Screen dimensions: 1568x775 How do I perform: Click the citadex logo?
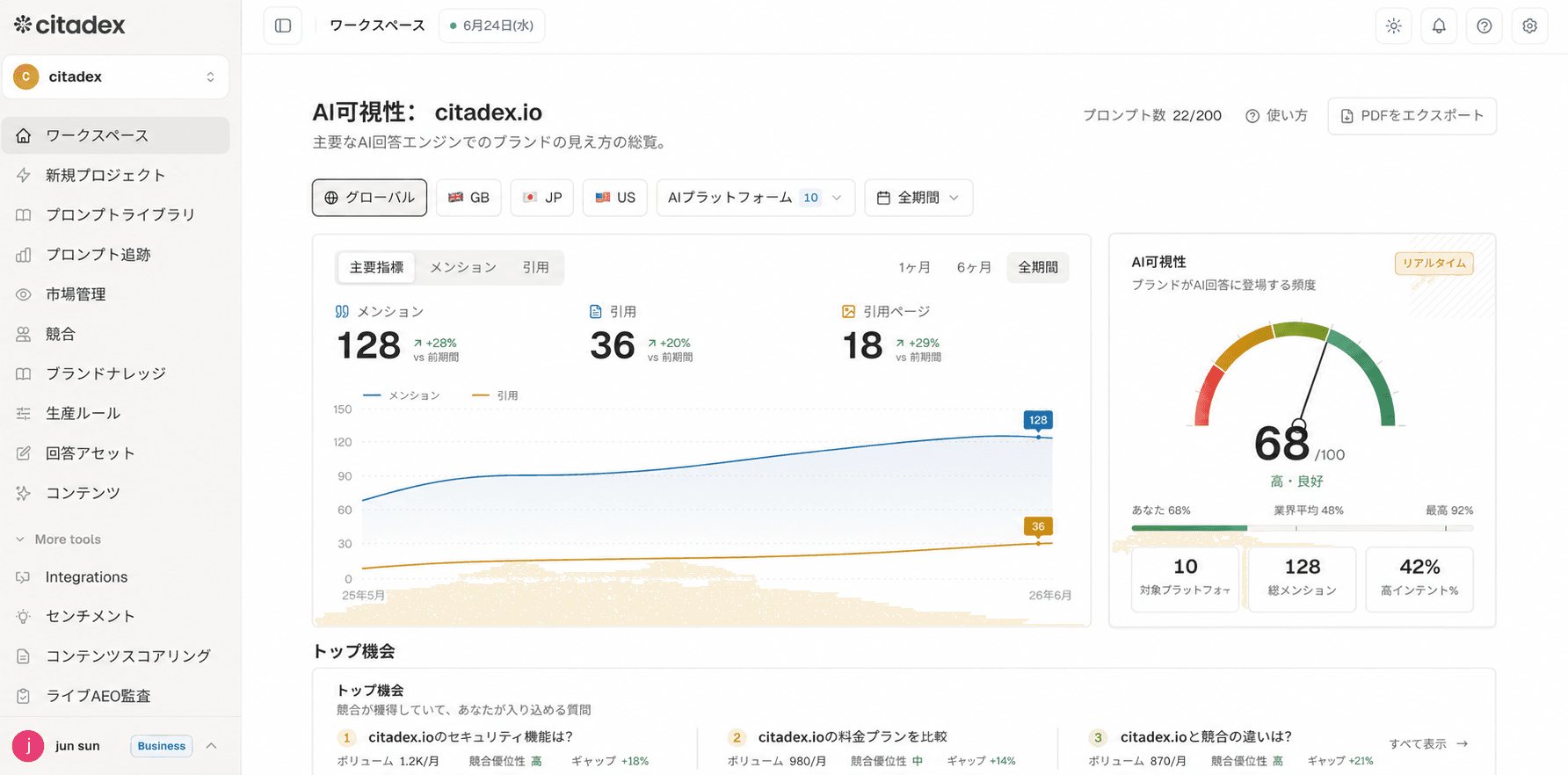pyautogui.click(x=69, y=25)
